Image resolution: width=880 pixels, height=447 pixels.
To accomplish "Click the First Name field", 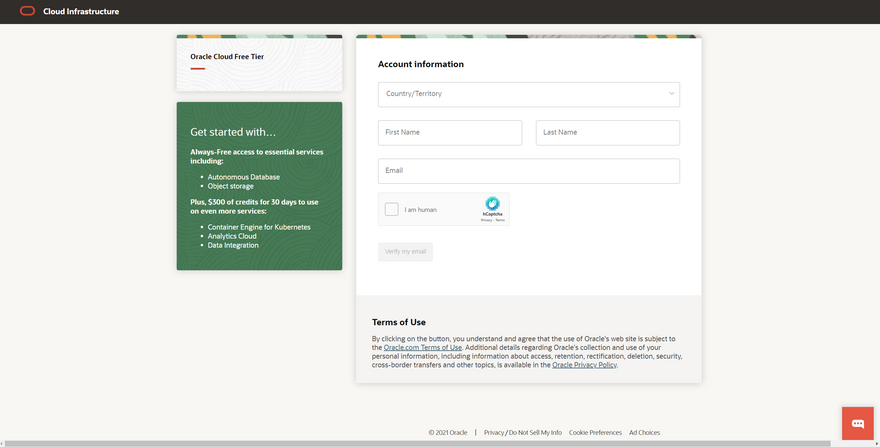I will click(449, 133).
